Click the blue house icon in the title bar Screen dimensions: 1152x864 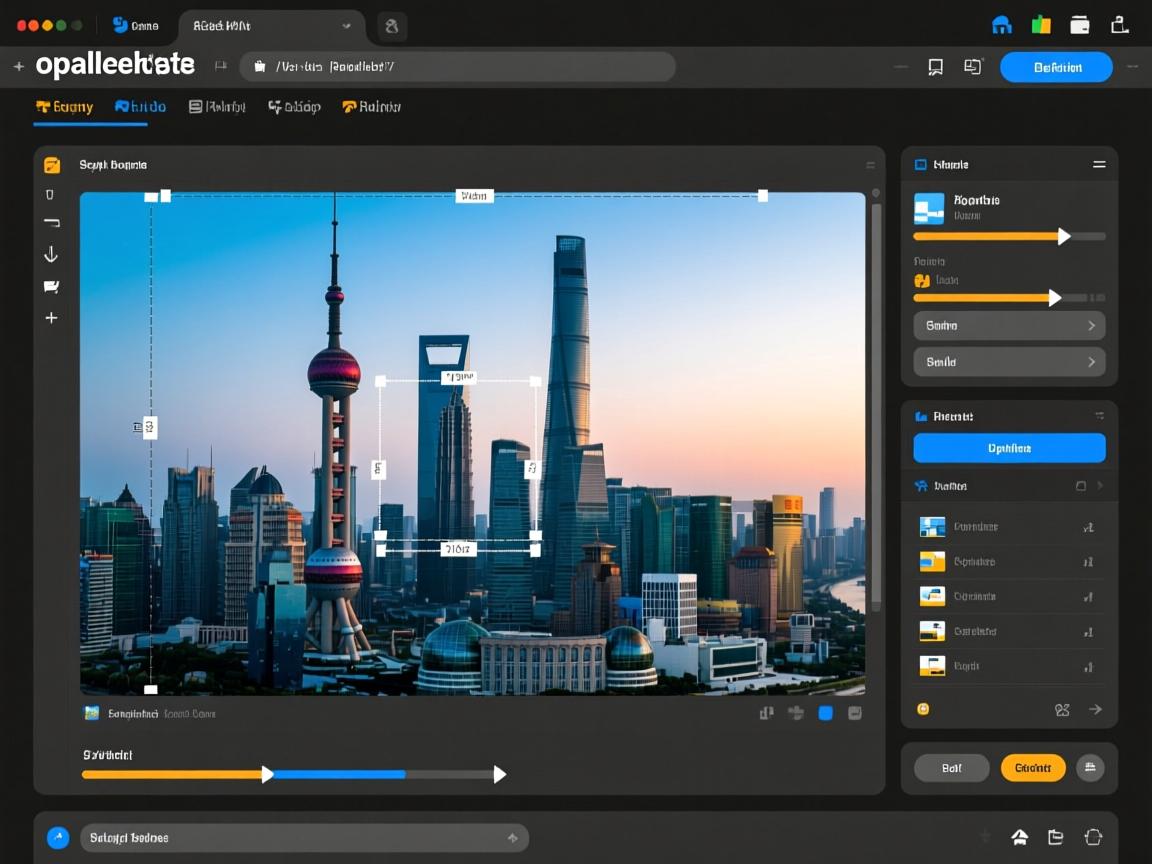(1001, 26)
